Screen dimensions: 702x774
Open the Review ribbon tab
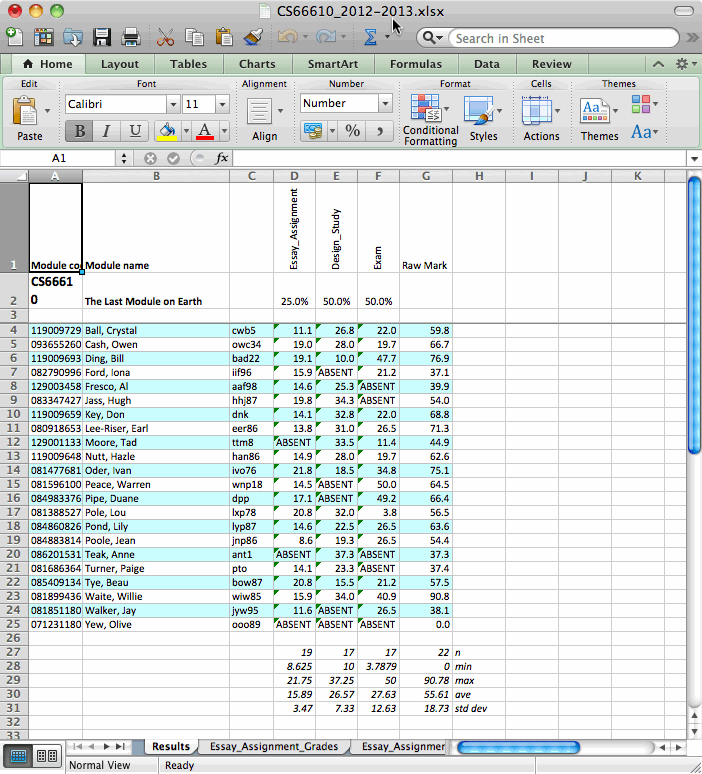click(x=551, y=64)
